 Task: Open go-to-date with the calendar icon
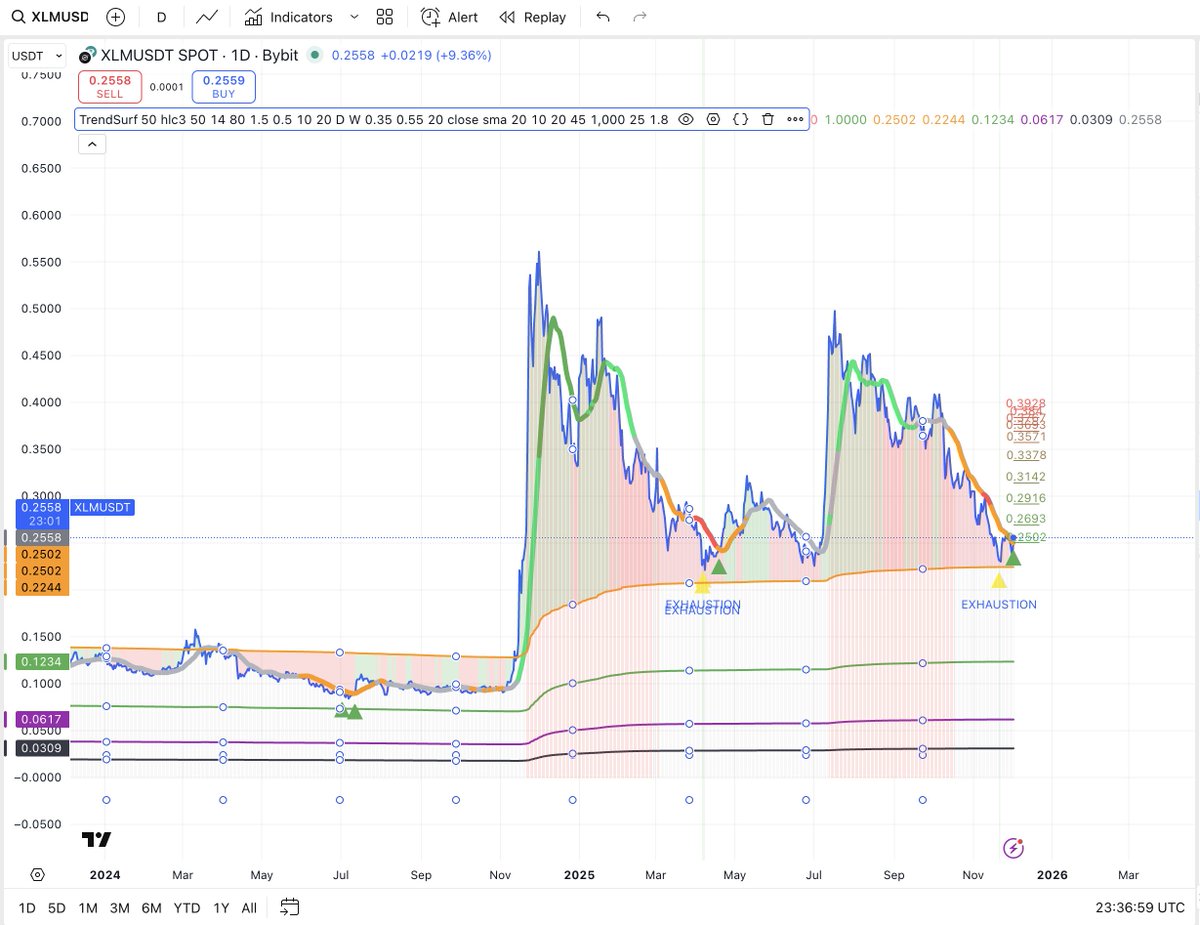coord(289,908)
